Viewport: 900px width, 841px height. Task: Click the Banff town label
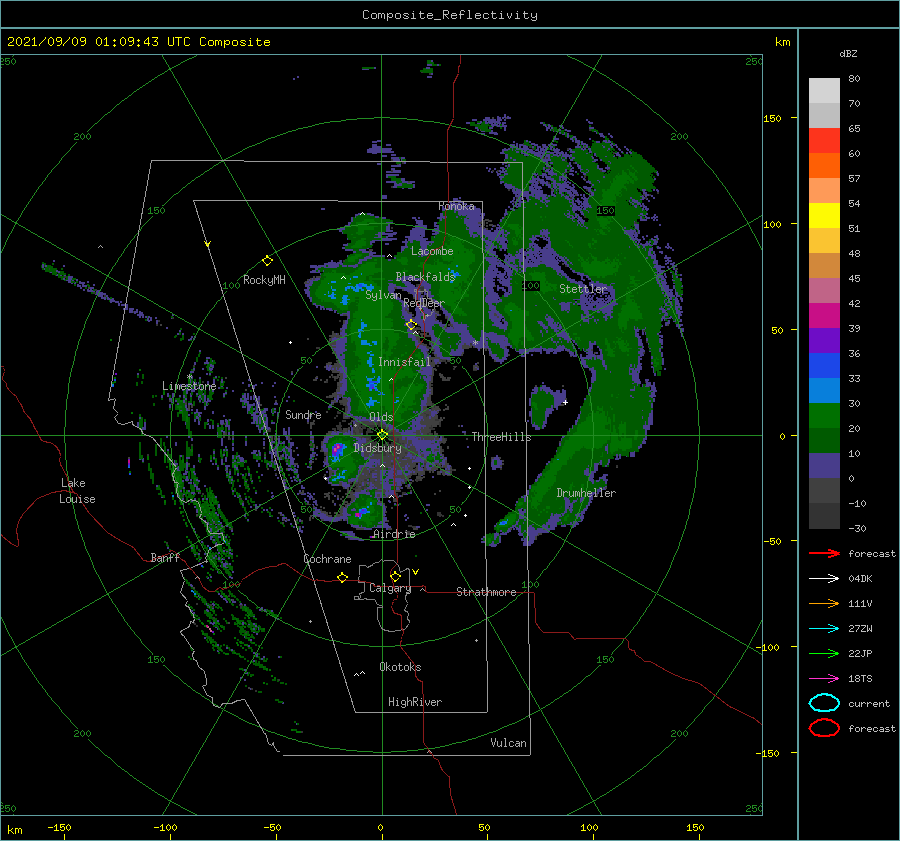pos(165,558)
